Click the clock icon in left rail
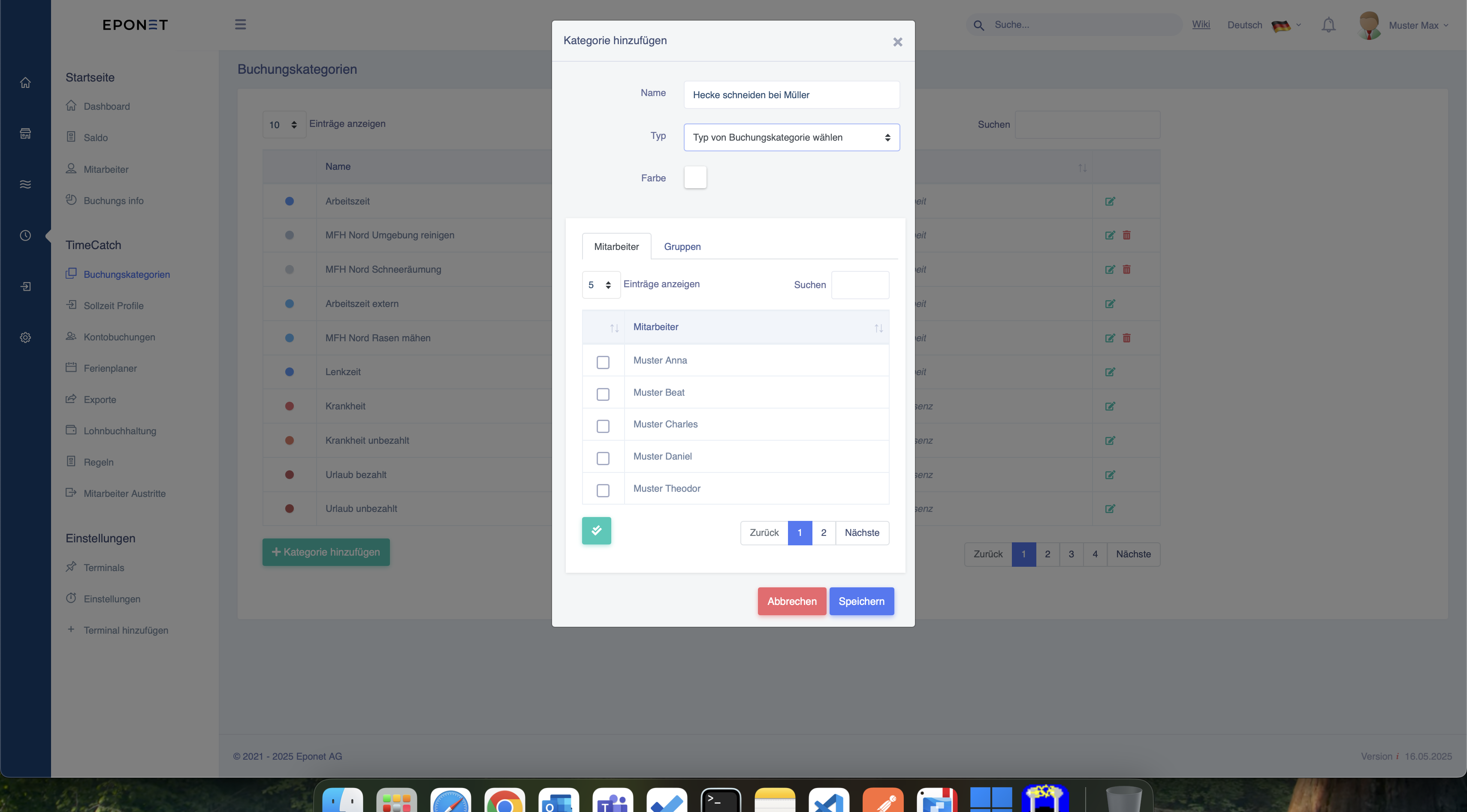The width and height of the screenshot is (1467, 812). tap(25, 235)
